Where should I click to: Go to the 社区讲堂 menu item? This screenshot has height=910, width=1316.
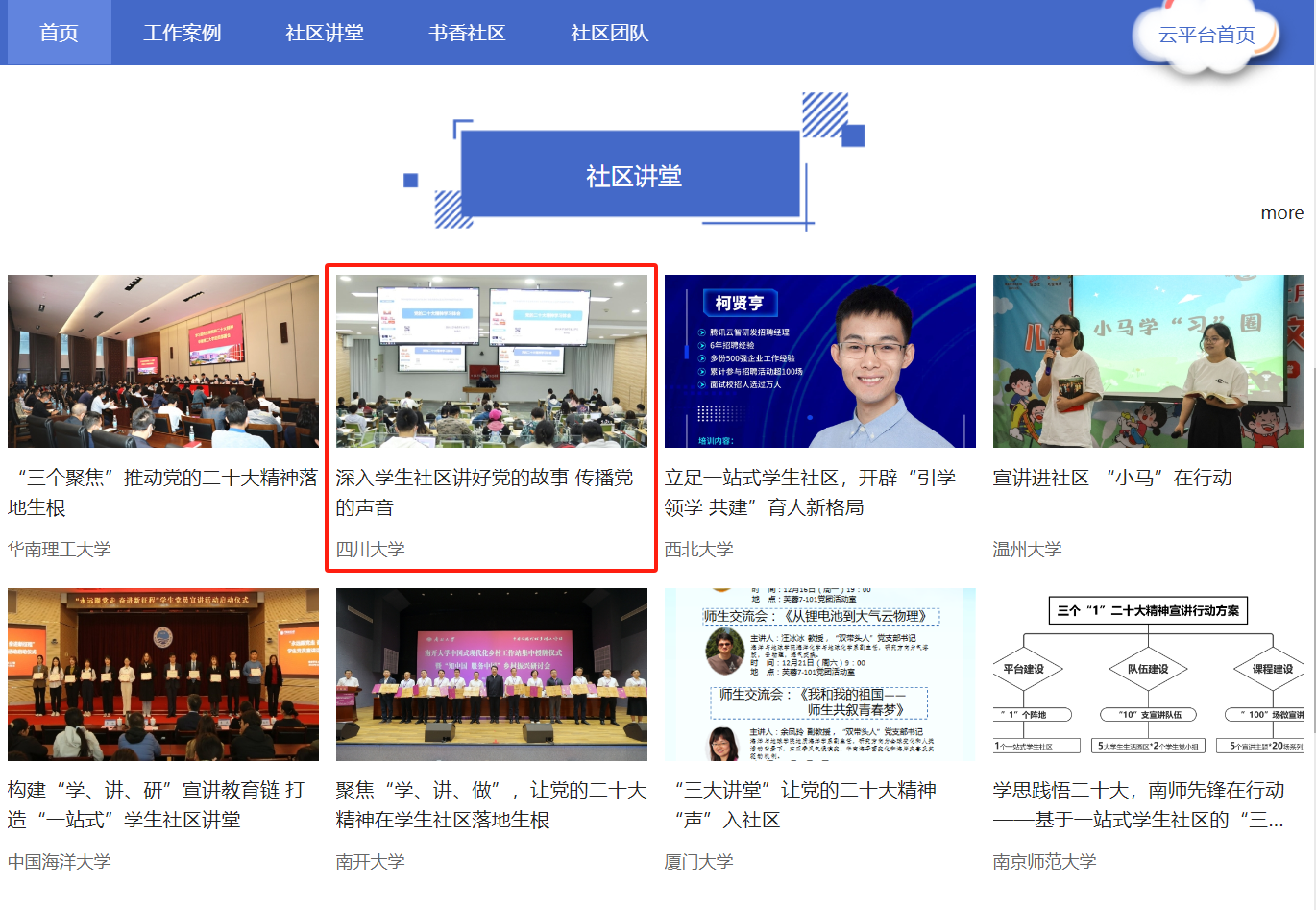325,33
